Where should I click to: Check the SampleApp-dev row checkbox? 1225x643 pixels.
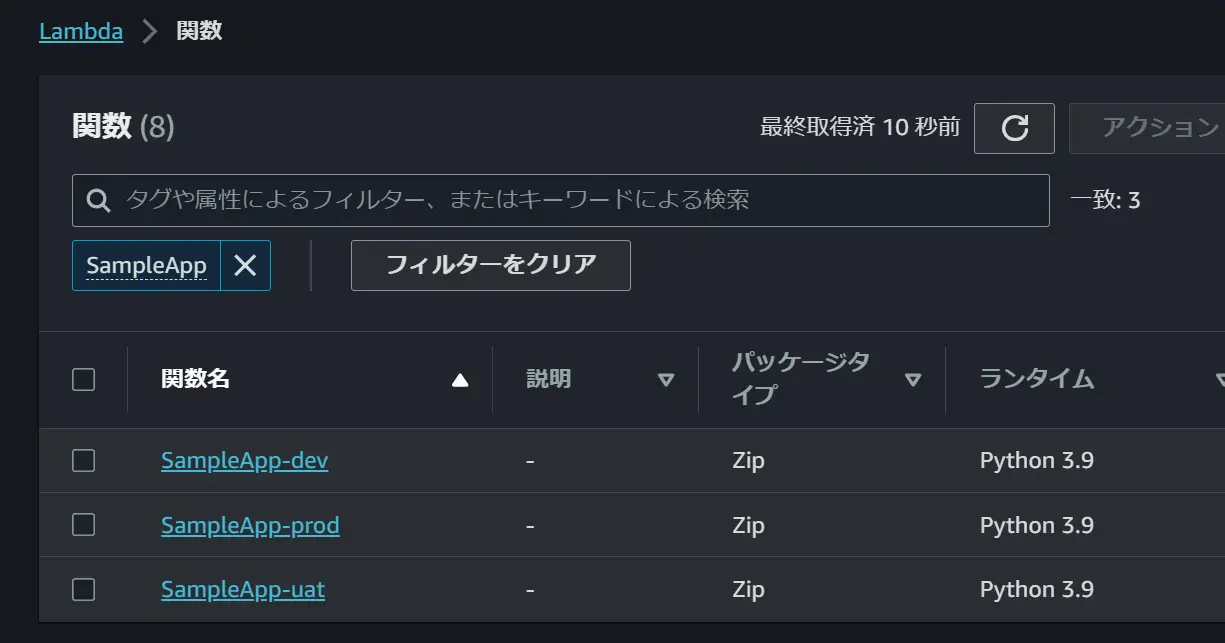click(x=84, y=460)
